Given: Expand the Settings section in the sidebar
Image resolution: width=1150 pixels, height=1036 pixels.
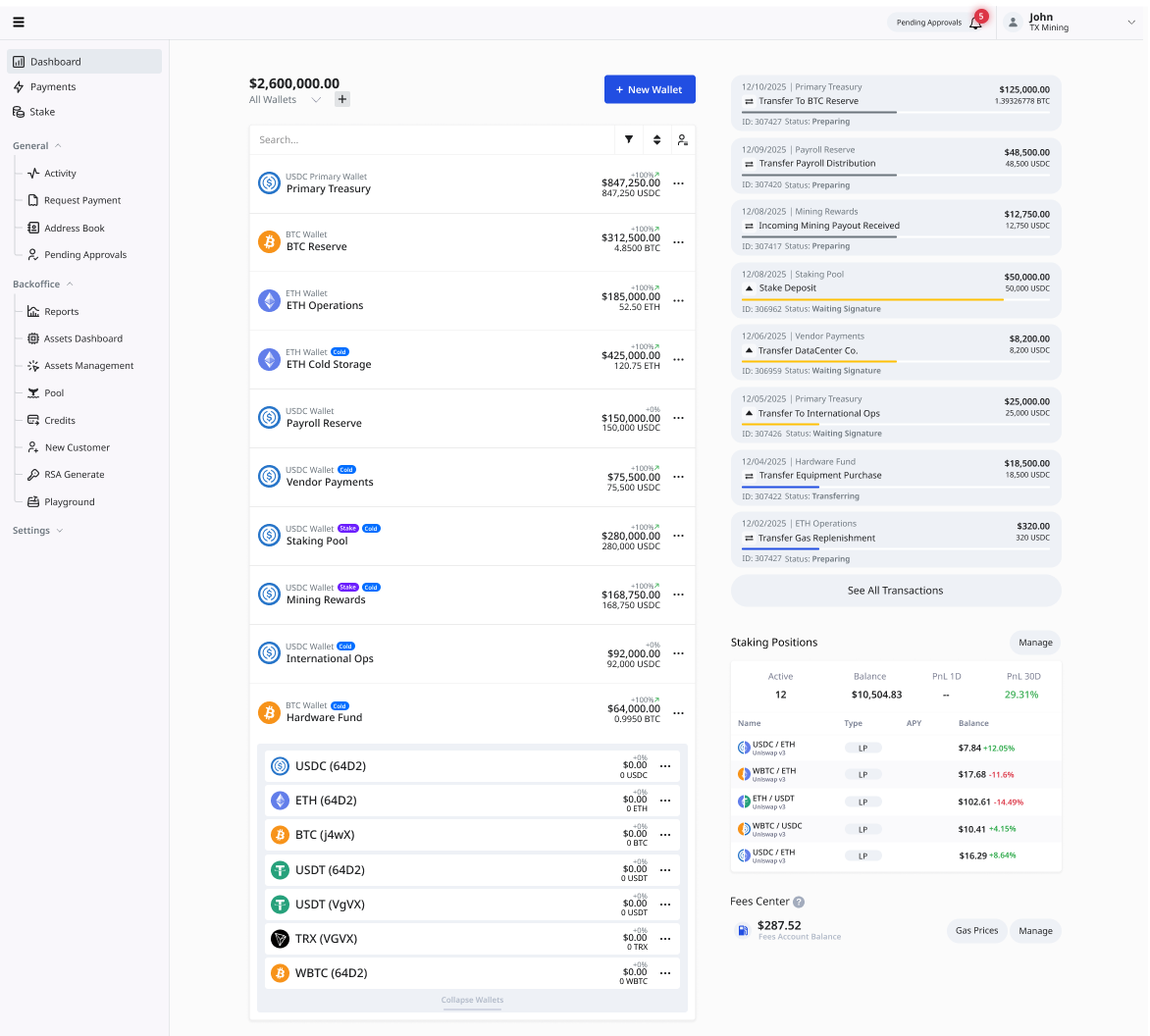Looking at the screenshot, I should [37, 530].
